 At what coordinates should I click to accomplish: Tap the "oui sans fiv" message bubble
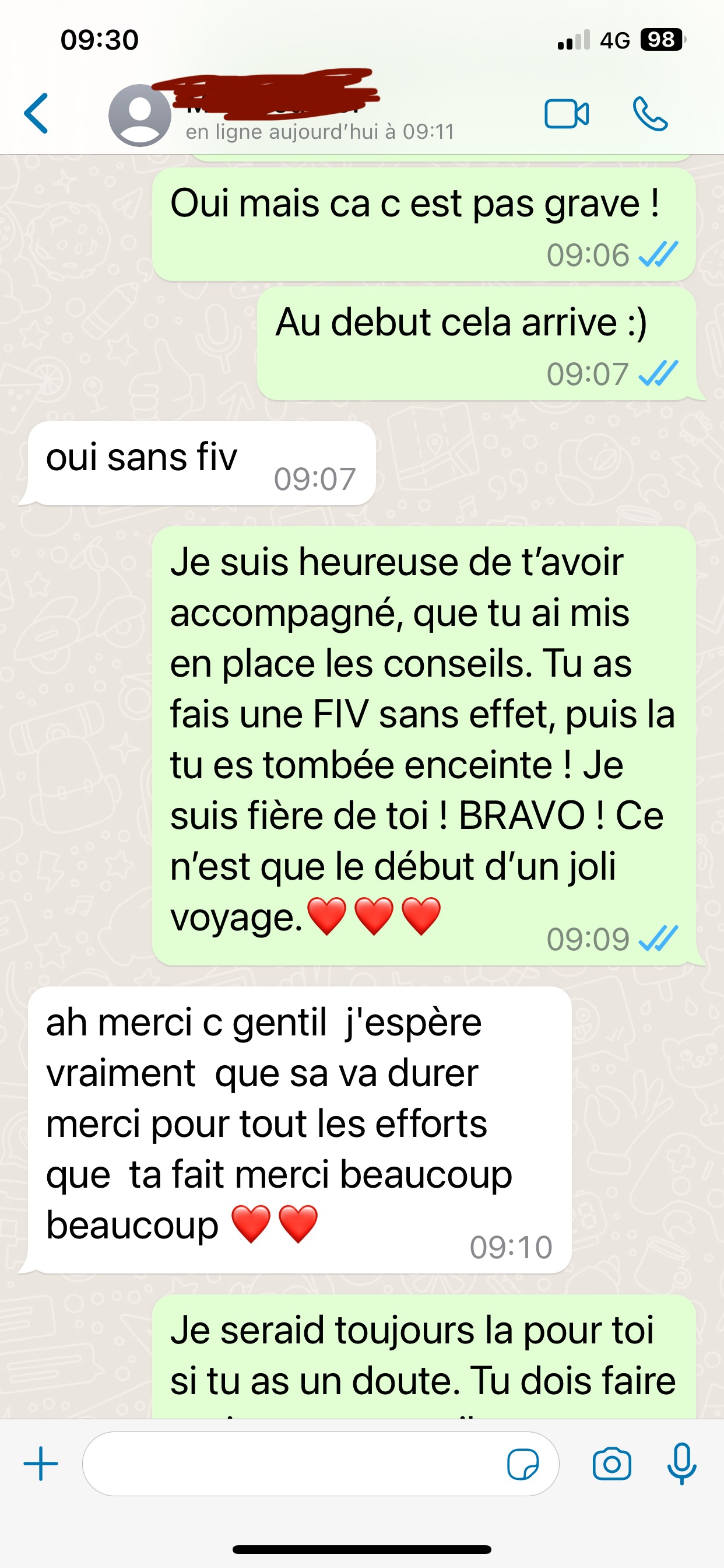click(201, 463)
